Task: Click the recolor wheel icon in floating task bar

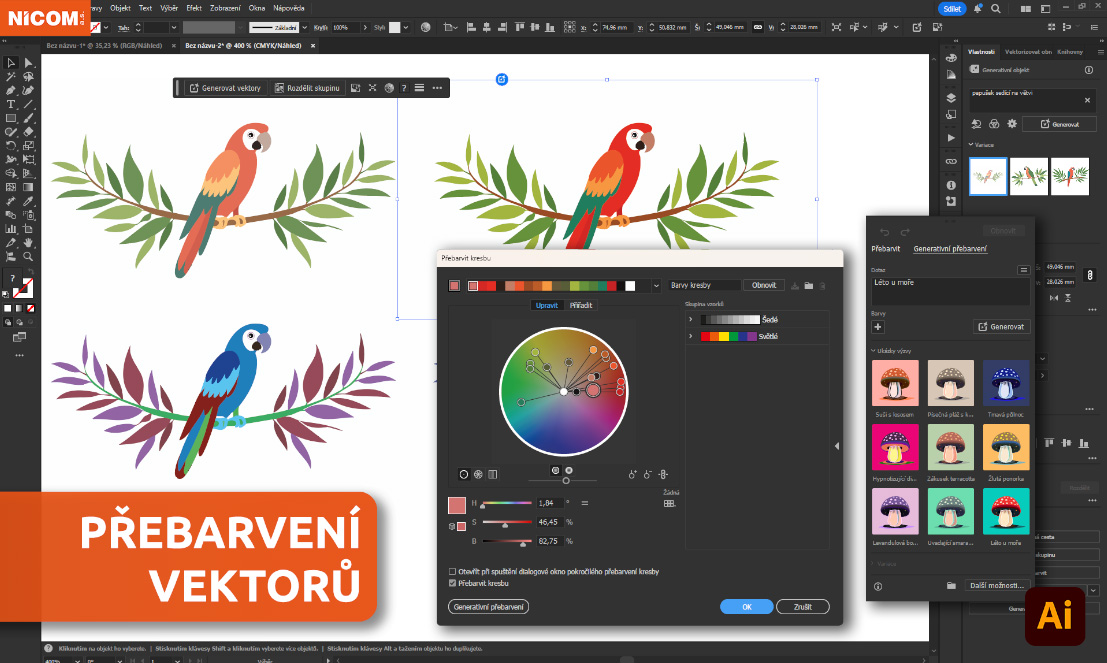Action: (389, 88)
